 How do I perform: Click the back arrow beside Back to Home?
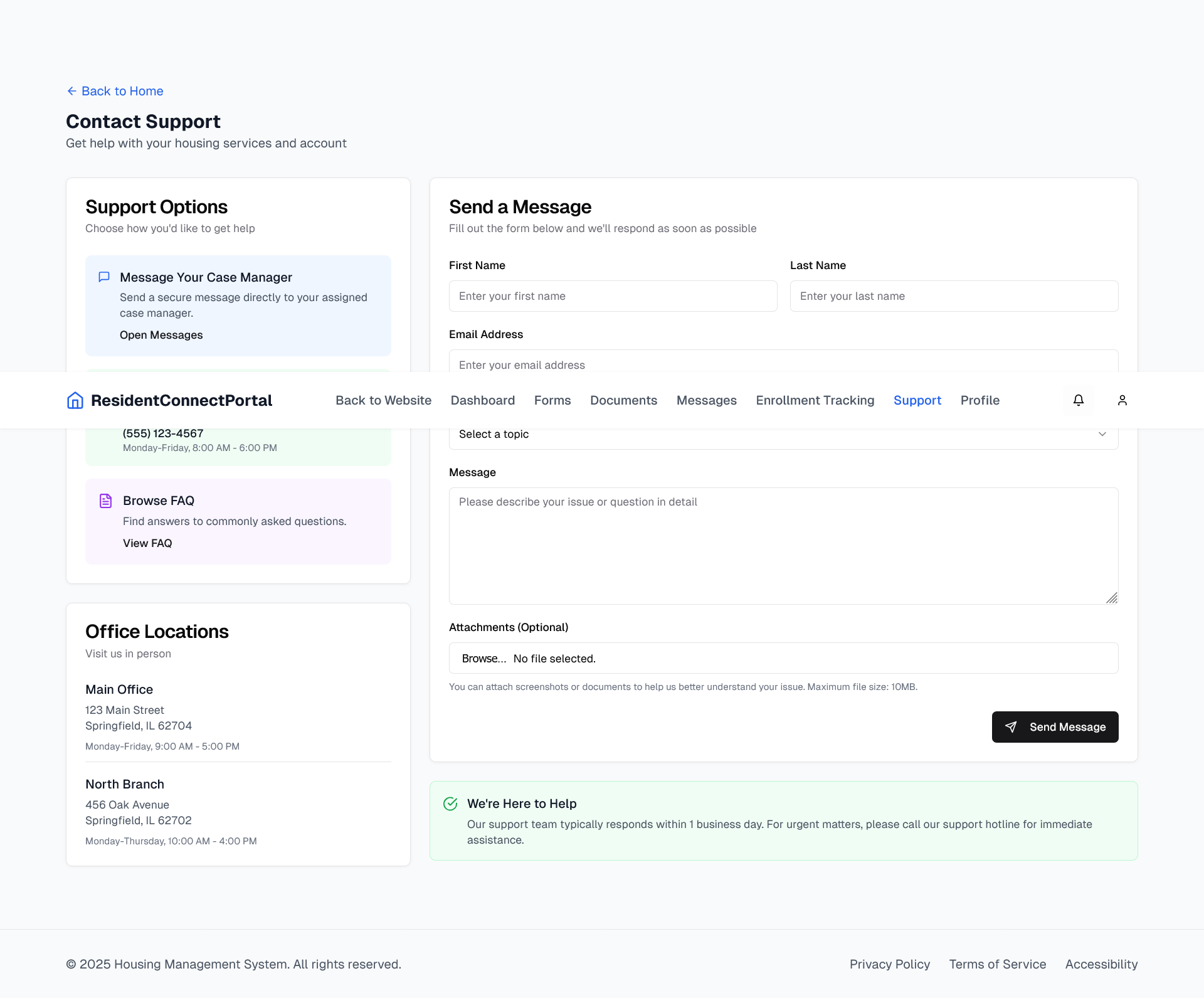click(71, 91)
